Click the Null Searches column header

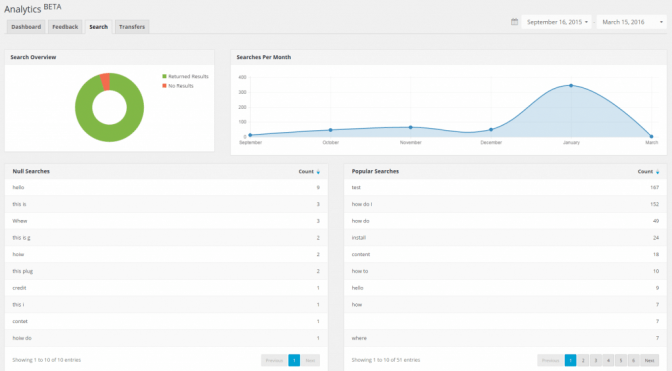[x=31, y=171]
